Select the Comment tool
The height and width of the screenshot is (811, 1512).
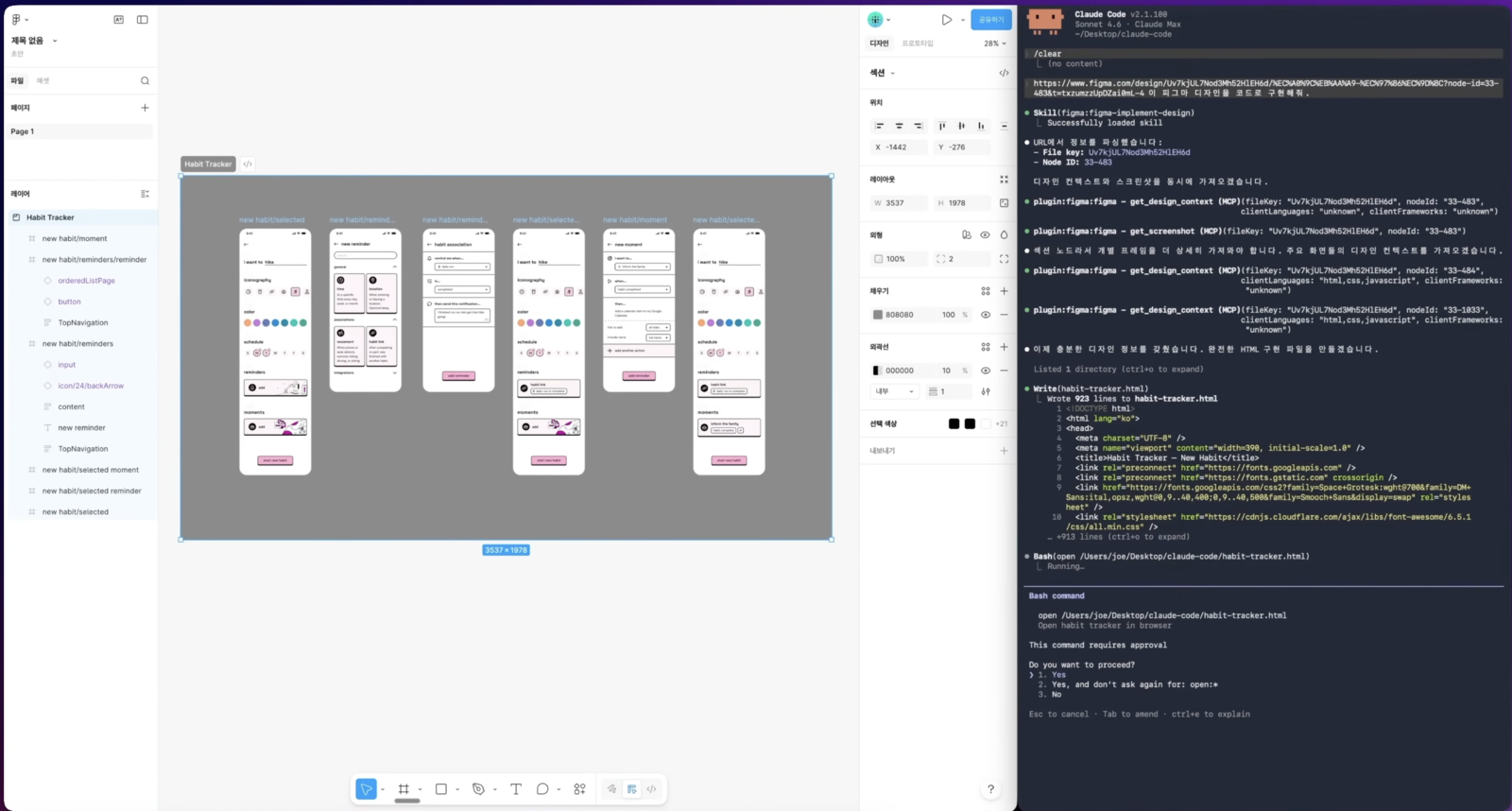(542, 789)
